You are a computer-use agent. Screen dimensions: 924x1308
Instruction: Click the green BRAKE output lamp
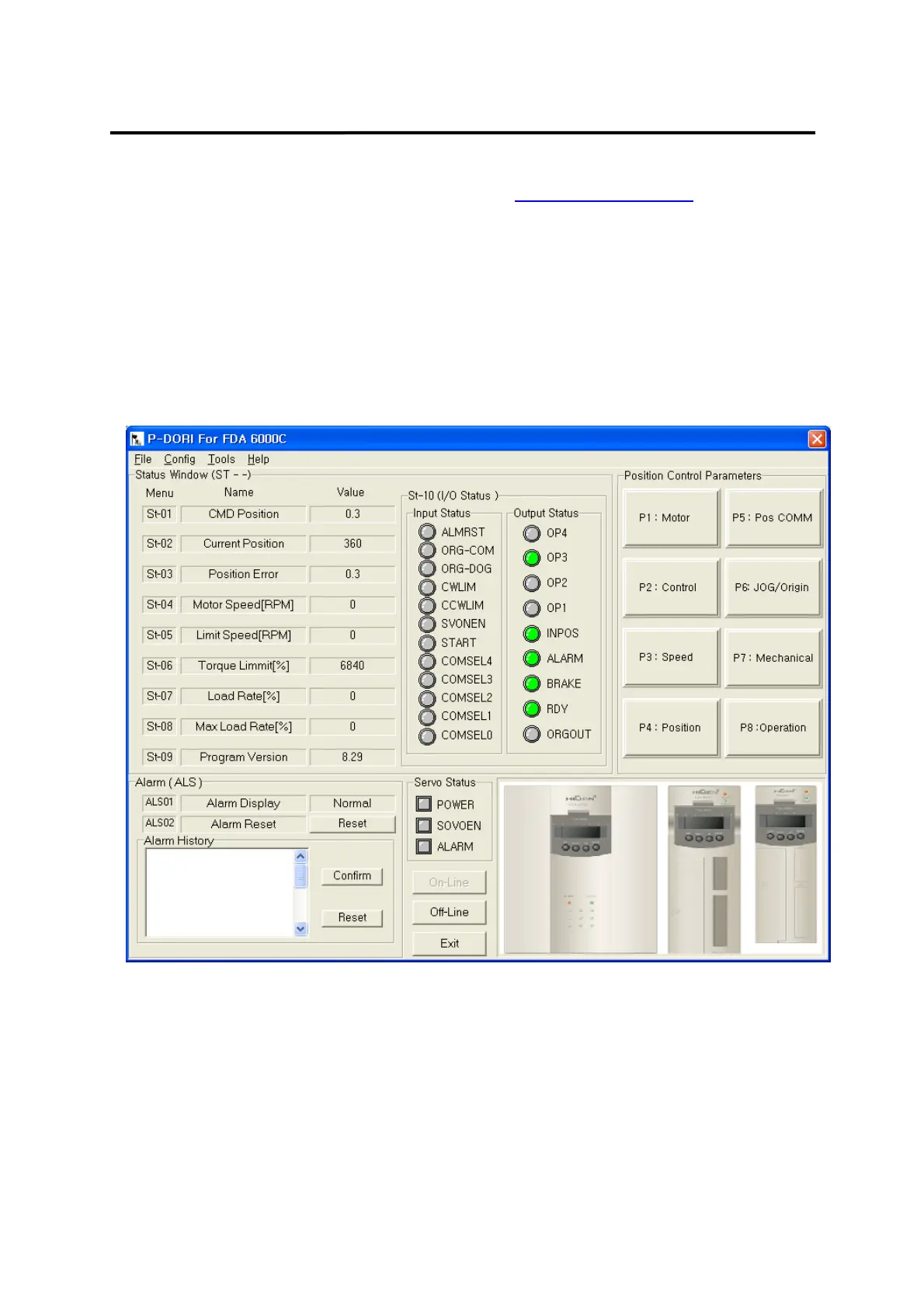click(532, 684)
